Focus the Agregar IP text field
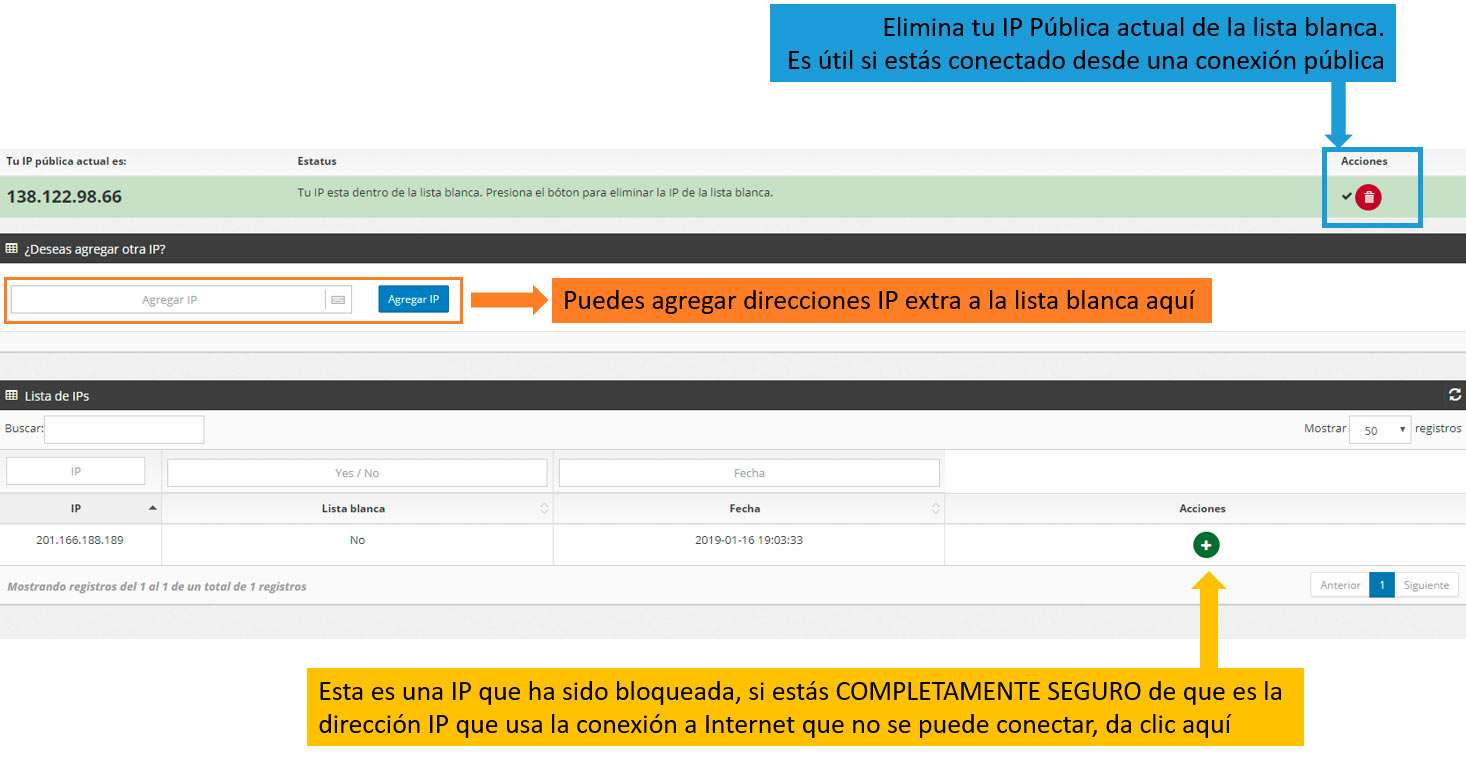 (168, 300)
